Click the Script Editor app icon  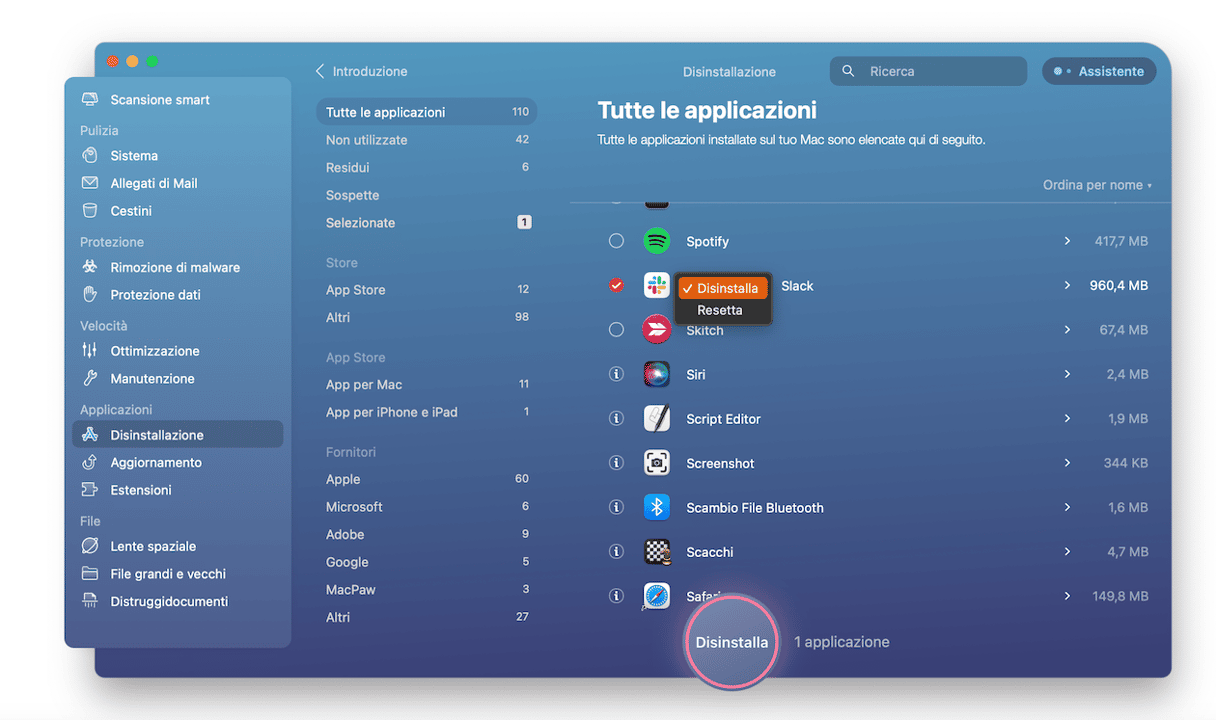[x=657, y=419]
